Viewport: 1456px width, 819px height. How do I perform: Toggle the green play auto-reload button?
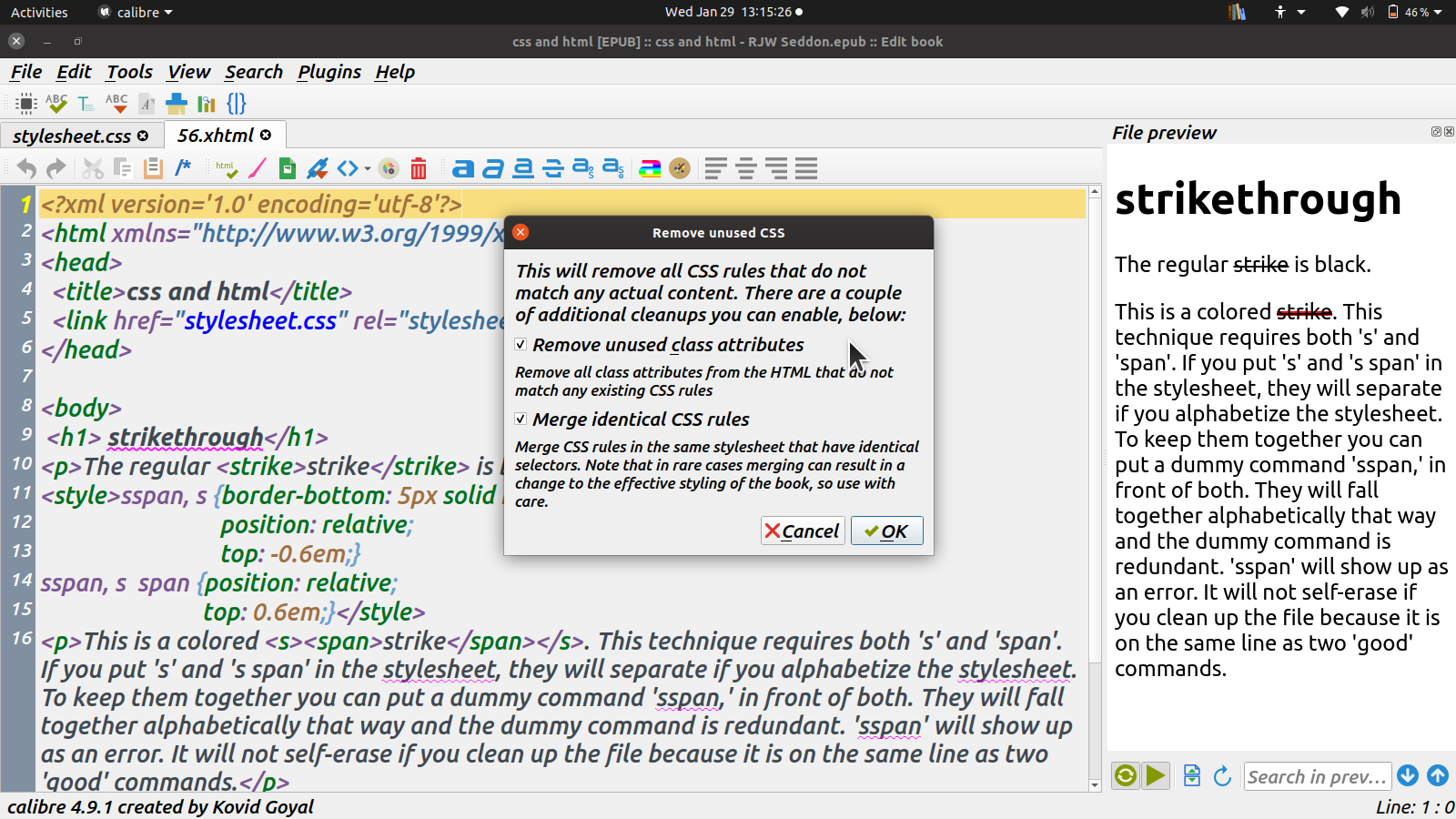1156,775
